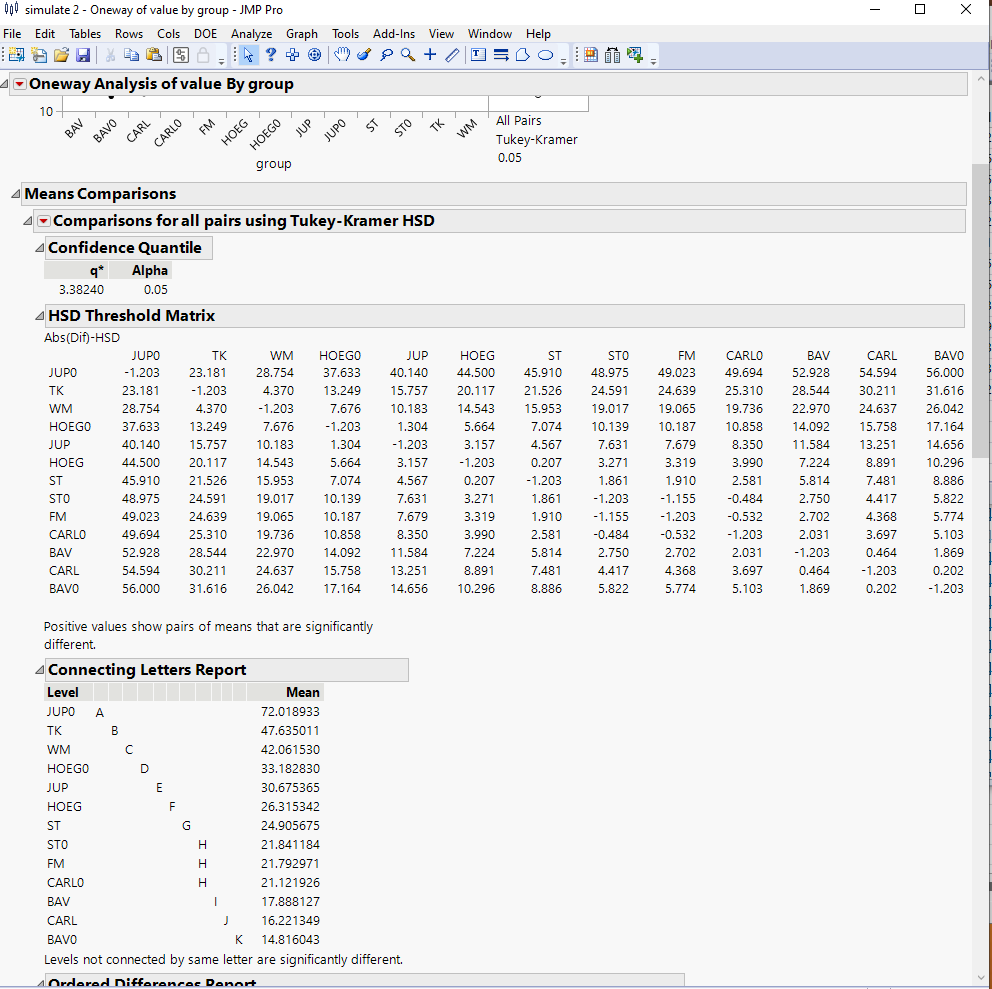Open the Graph menu
Viewport: 992px width, 989px height.
tap(302, 33)
